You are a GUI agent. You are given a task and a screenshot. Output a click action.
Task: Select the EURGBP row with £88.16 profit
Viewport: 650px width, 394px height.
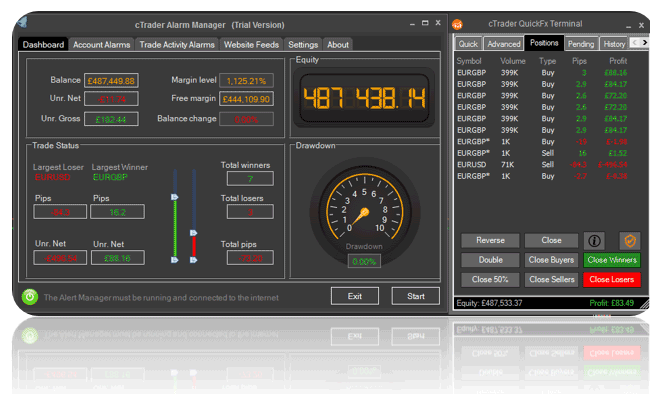click(x=543, y=73)
